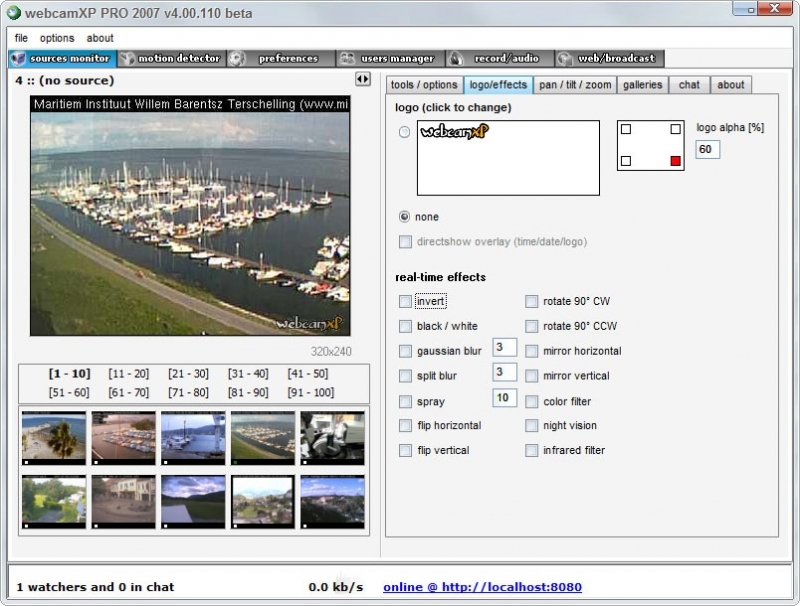Image resolution: width=800 pixels, height=606 pixels.
Task: Enable black / white effect
Action: pyautogui.click(x=405, y=326)
